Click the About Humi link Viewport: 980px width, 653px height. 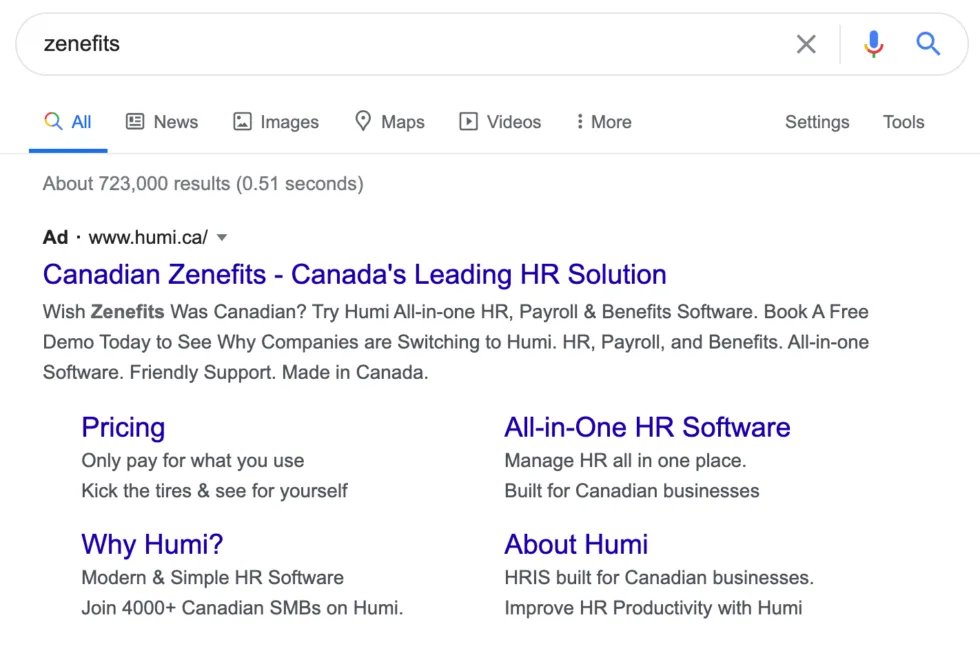(577, 544)
